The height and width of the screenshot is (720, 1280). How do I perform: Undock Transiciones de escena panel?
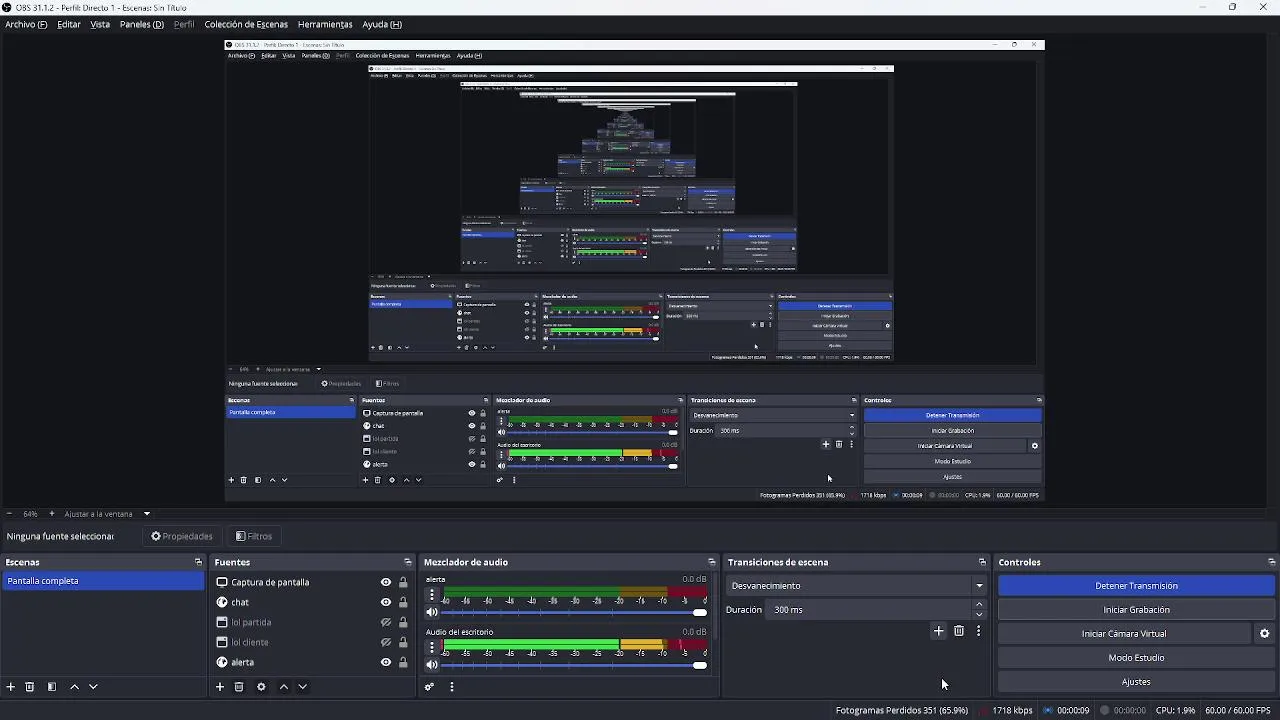[x=982, y=562]
